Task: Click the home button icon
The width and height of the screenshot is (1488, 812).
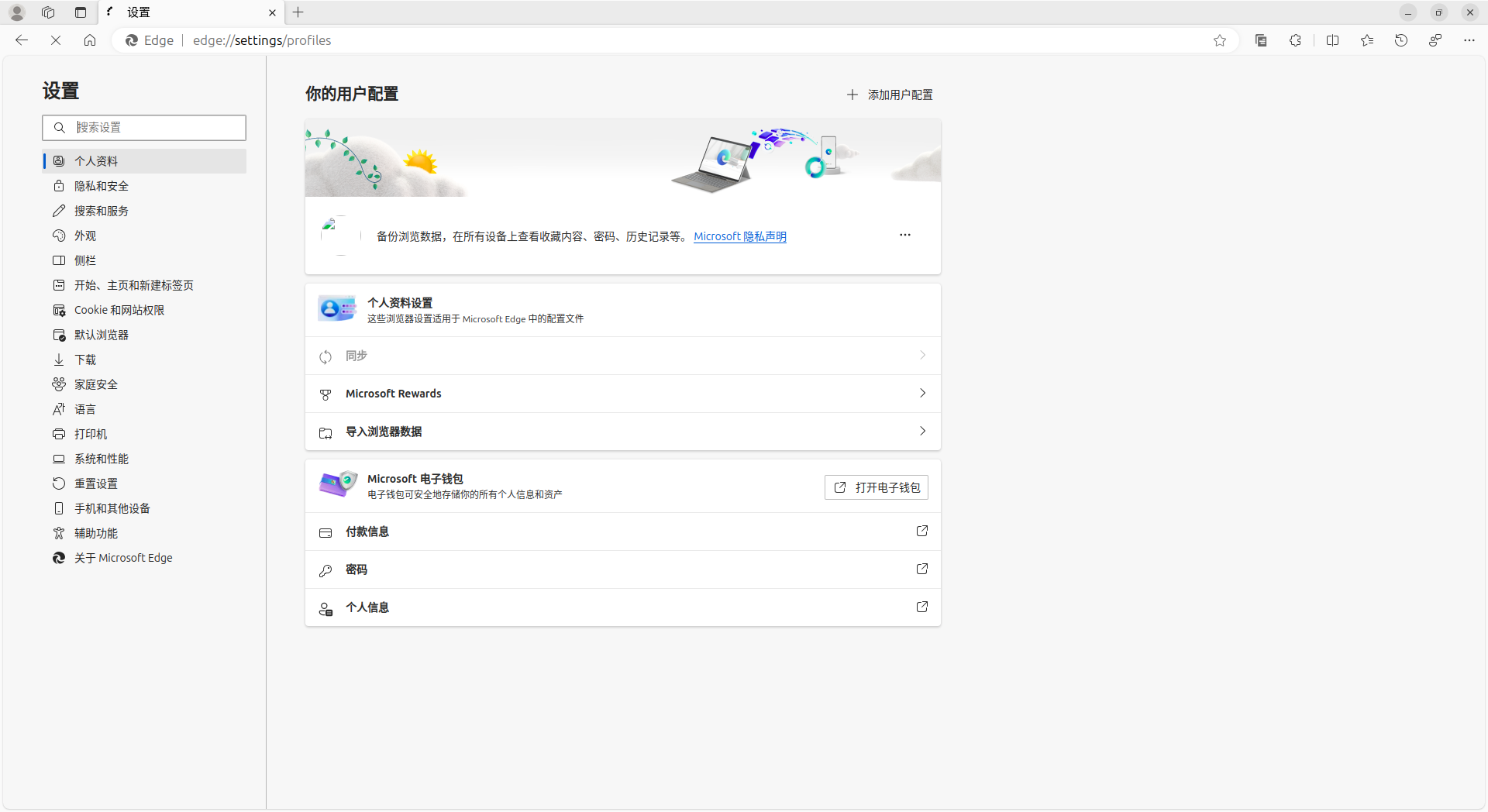Action: click(x=90, y=40)
